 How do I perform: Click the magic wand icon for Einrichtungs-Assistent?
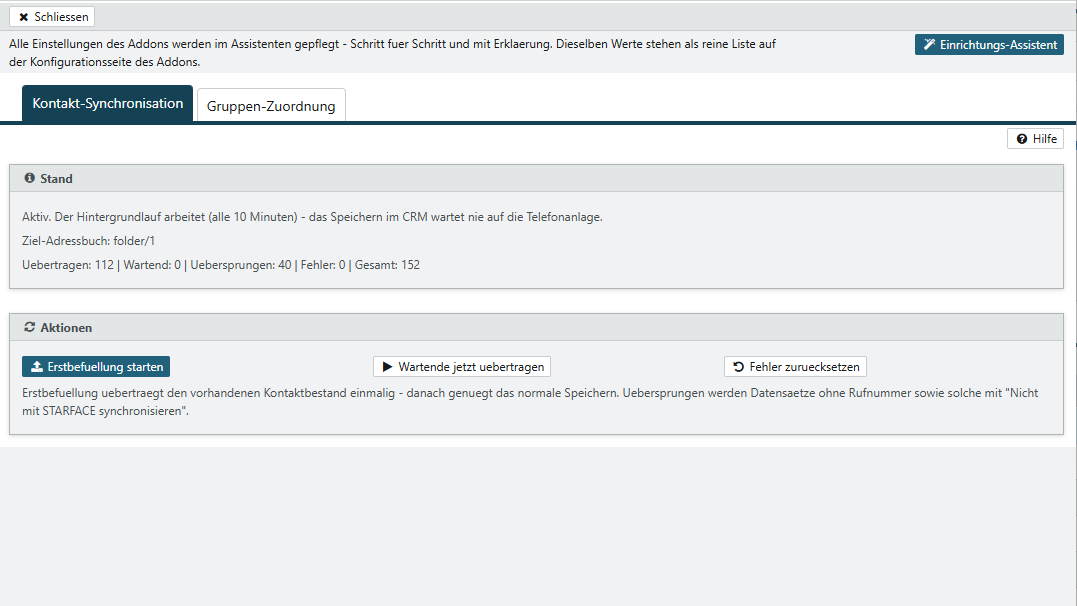[x=929, y=45]
